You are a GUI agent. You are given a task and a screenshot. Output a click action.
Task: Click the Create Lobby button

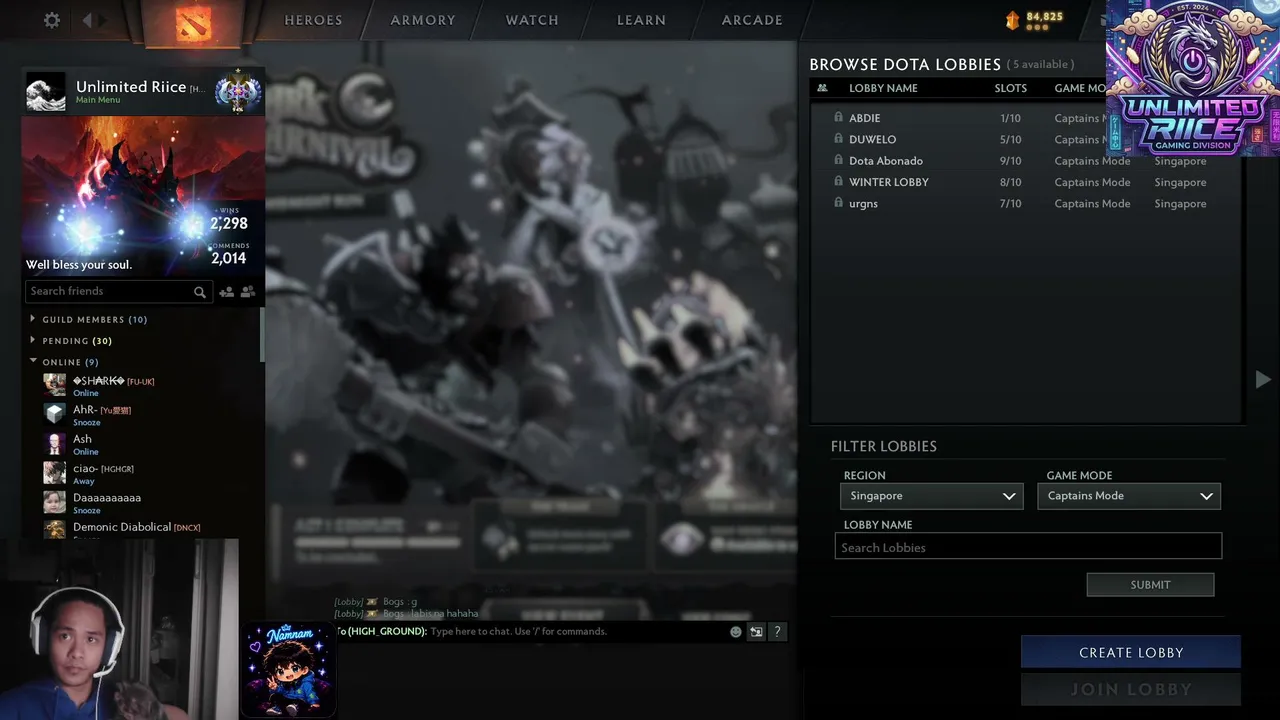[x=1131, y=652]
